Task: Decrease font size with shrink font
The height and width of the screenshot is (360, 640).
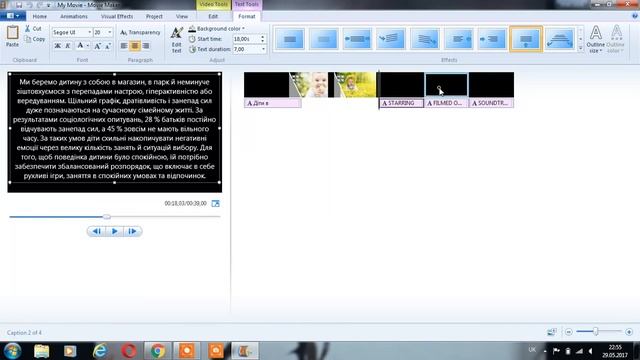Action: pyautogui.click(x=108, y=46)
